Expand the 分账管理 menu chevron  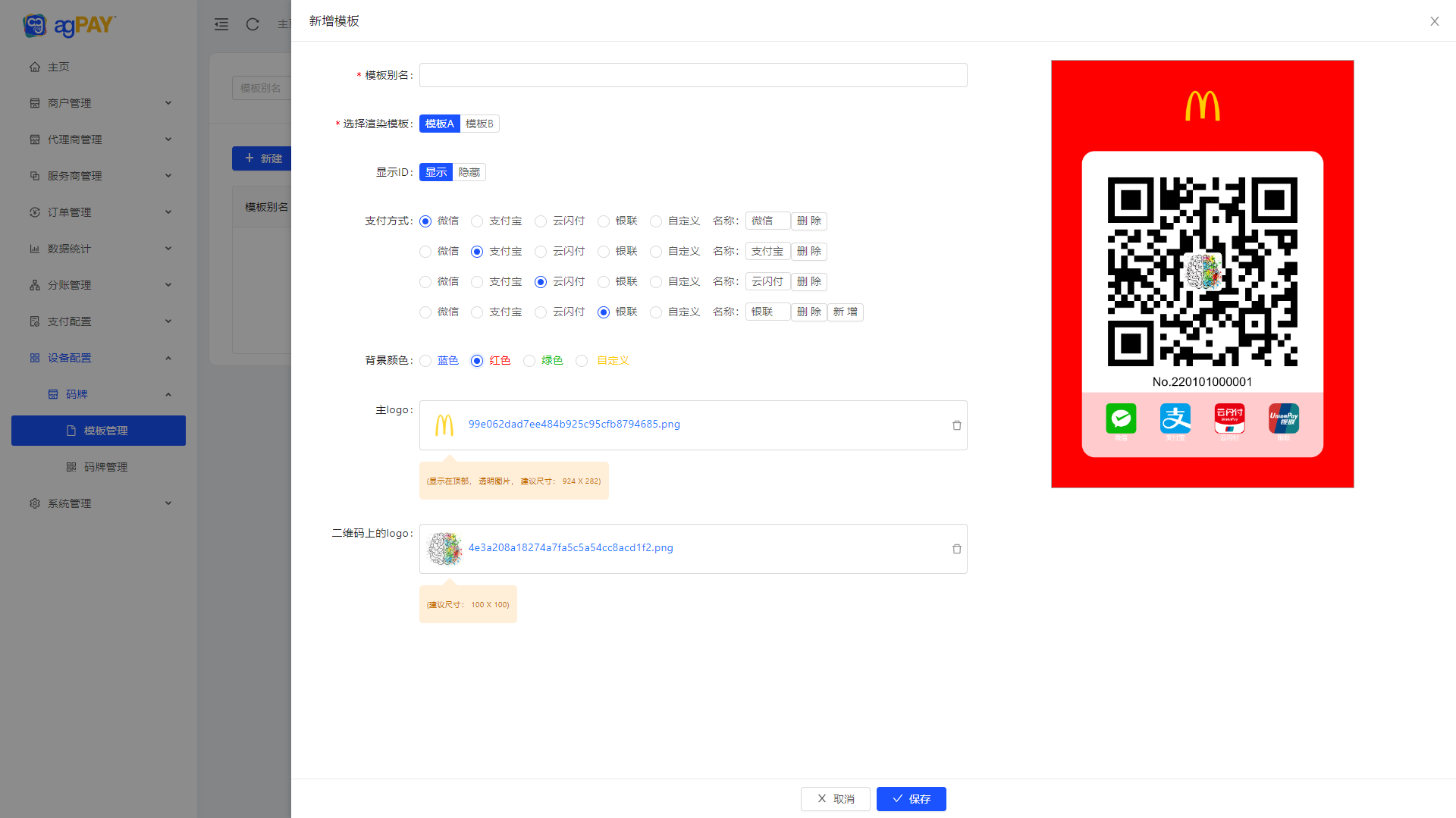[x=168, y=285]
